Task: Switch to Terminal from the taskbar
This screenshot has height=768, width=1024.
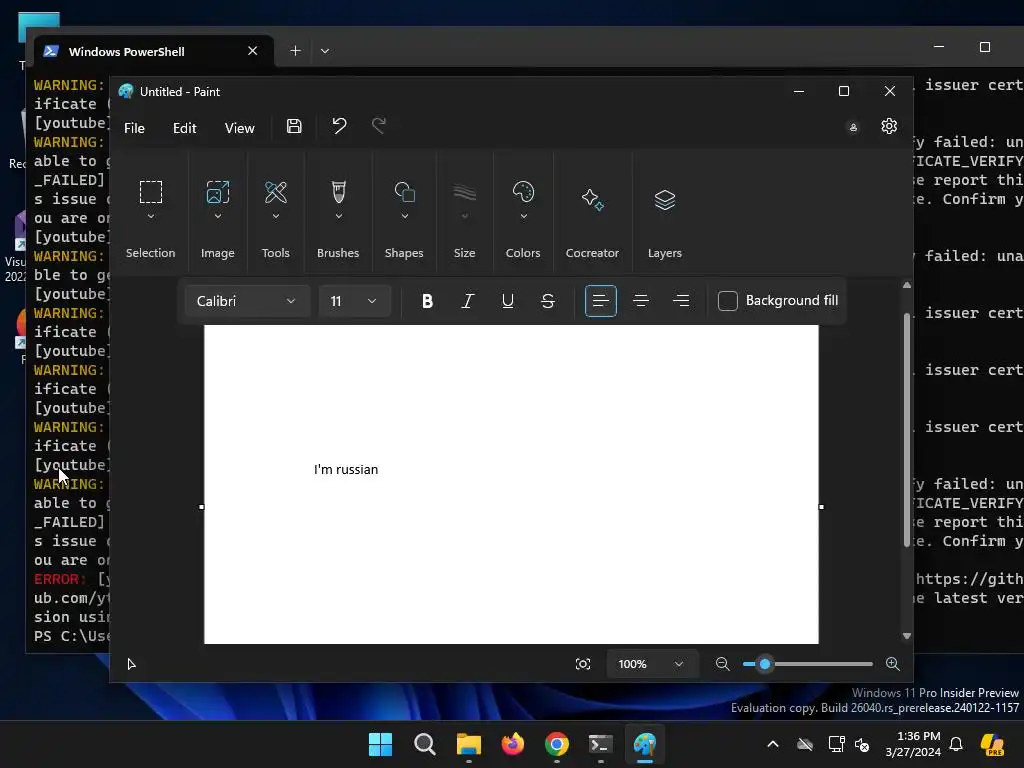Action: pyautogui.click(x=600, y=744)
